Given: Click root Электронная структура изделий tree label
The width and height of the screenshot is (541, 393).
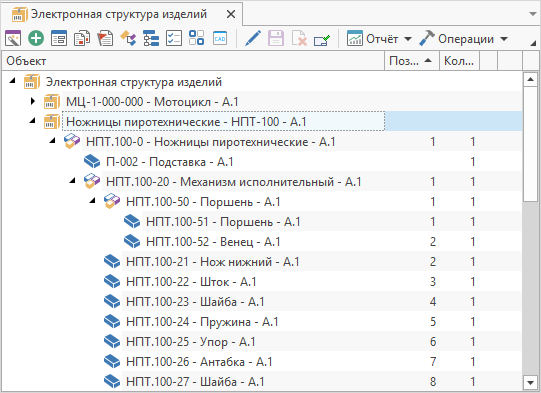Looking at the screenshot, I should click(134, 82).
